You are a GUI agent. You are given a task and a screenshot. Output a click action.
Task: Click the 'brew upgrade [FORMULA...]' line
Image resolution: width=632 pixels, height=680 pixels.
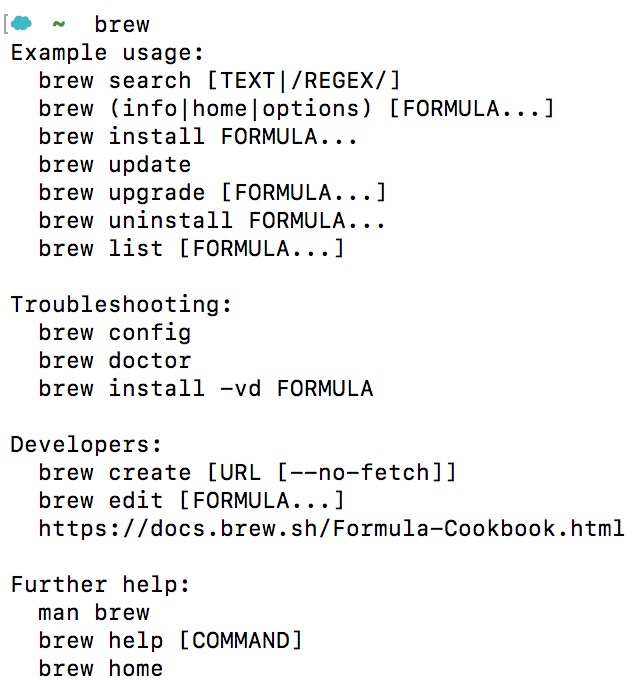point(212,193)
